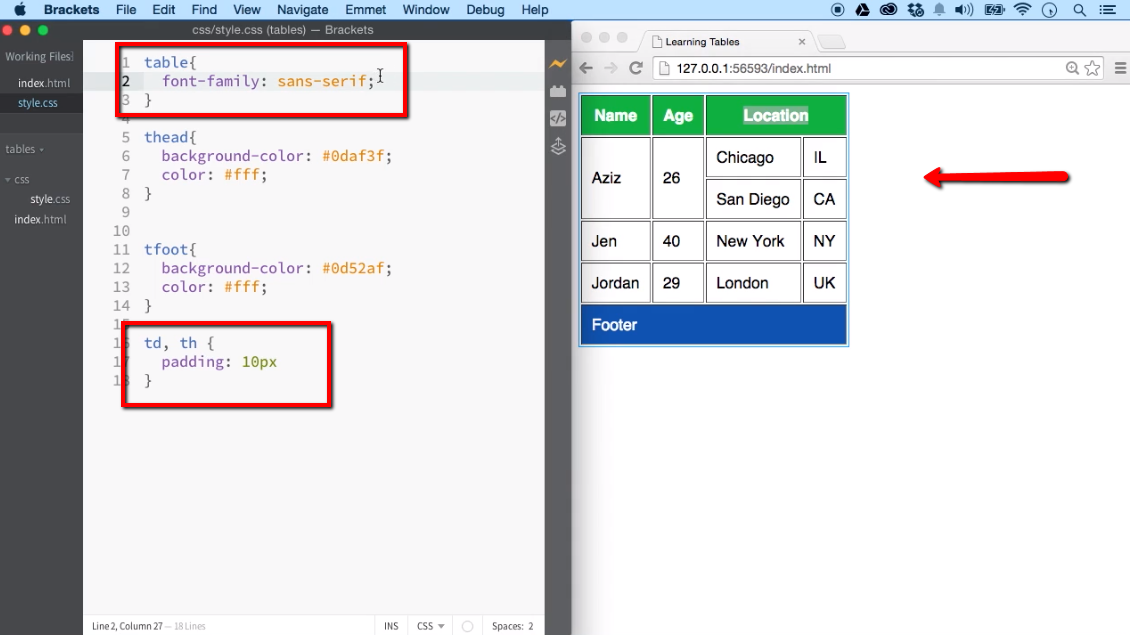Image resolution: width=1130 pixels, height=635 pixels.
Task: Click the Wi-Fi icon in menu bar
Action: pos(1022,10)
